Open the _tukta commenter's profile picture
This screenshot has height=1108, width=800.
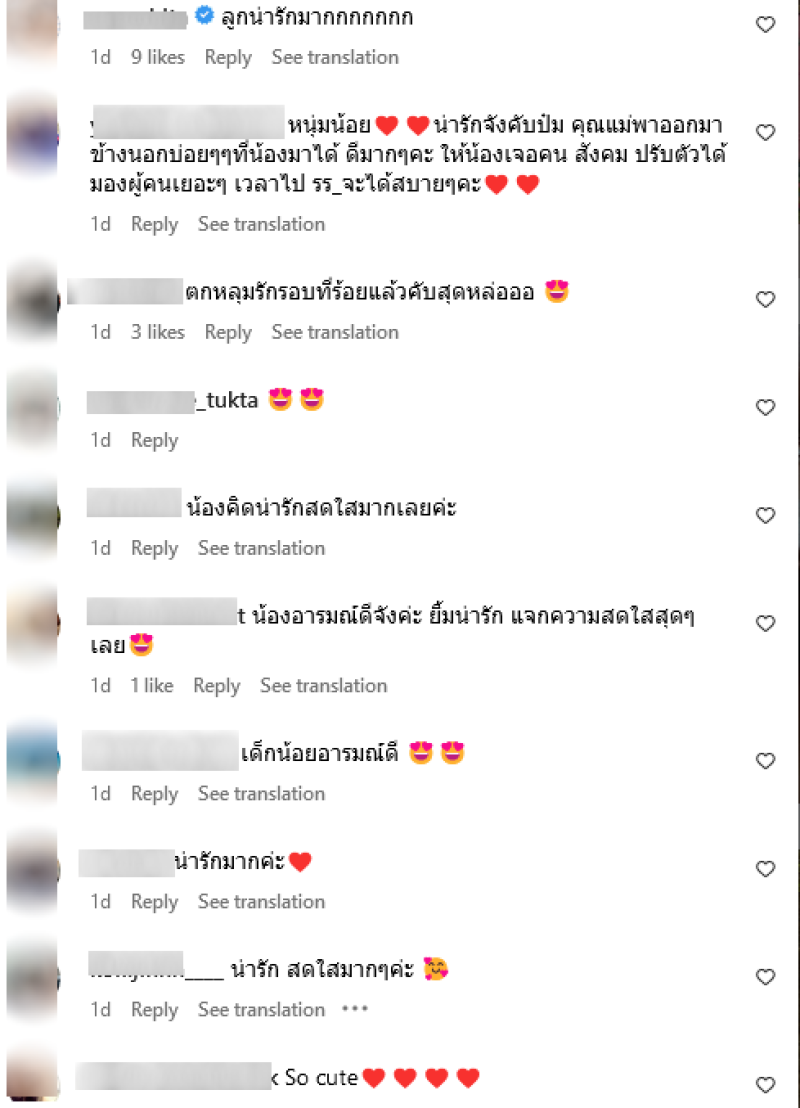[x=33, y=408]
